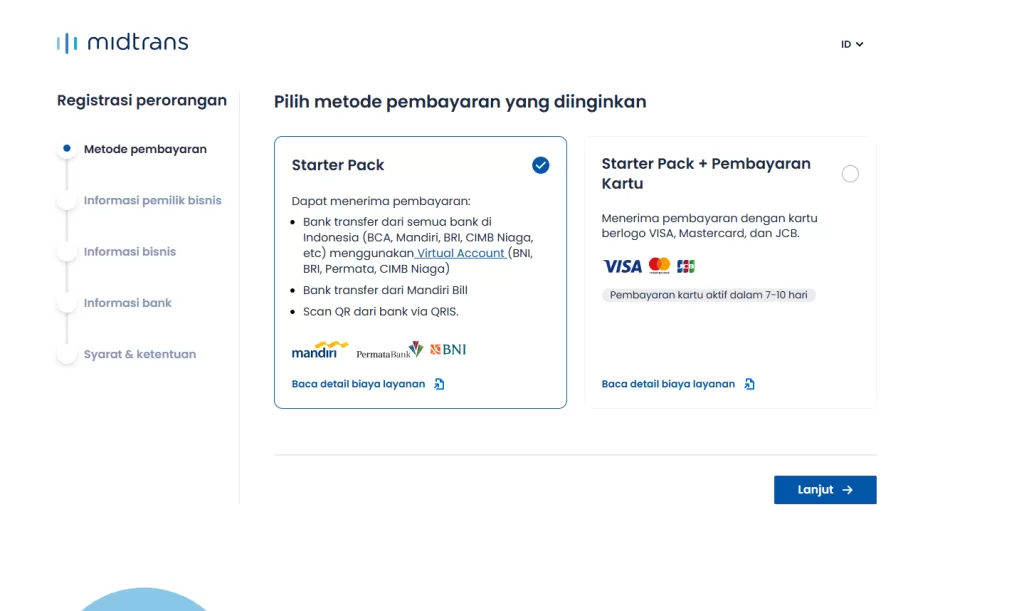Click the BNI bank logo
The height and width of the screenshot is (611, 1024).
point(448,350)
